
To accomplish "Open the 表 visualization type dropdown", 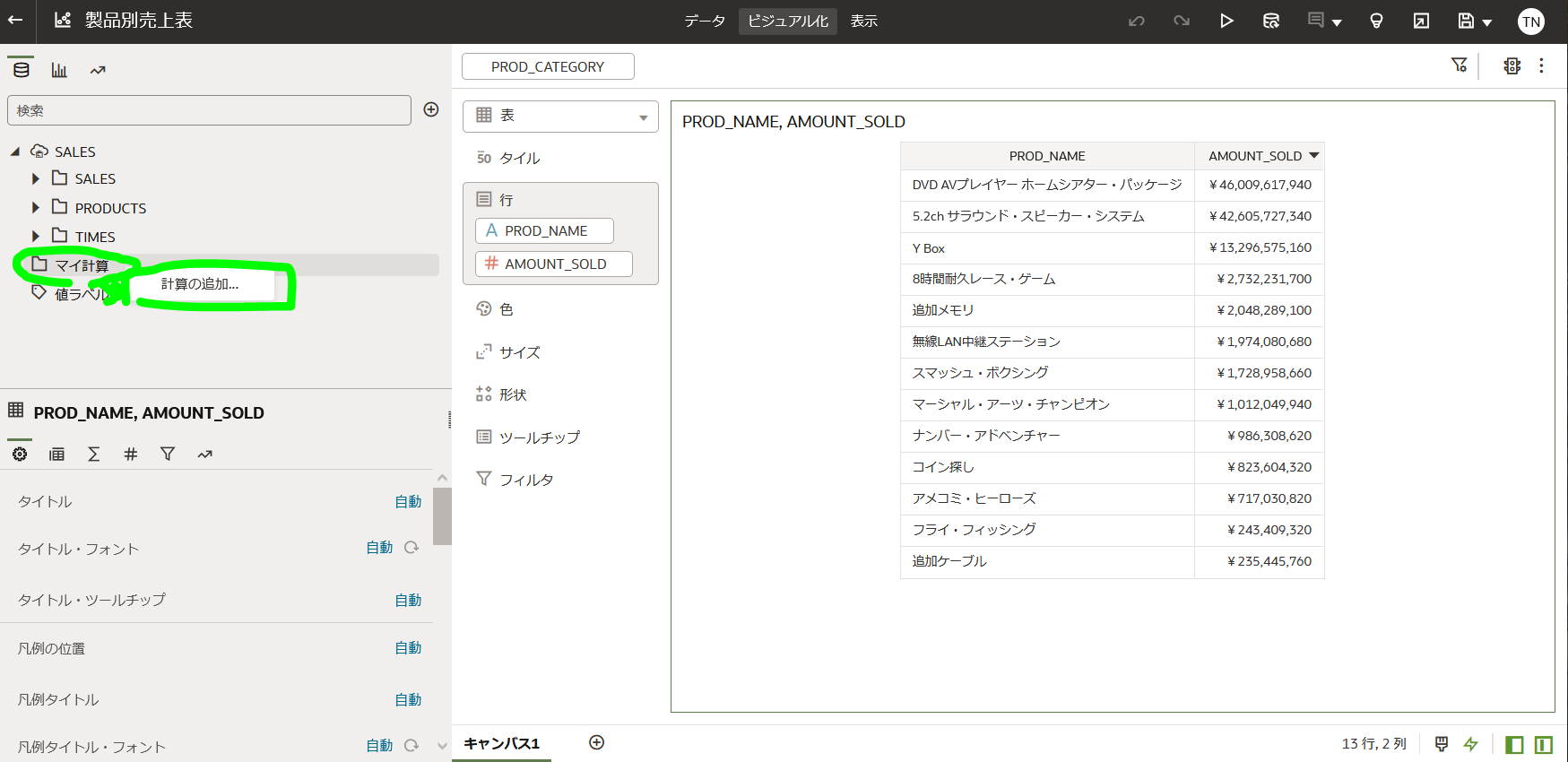I will coord(560,117).
